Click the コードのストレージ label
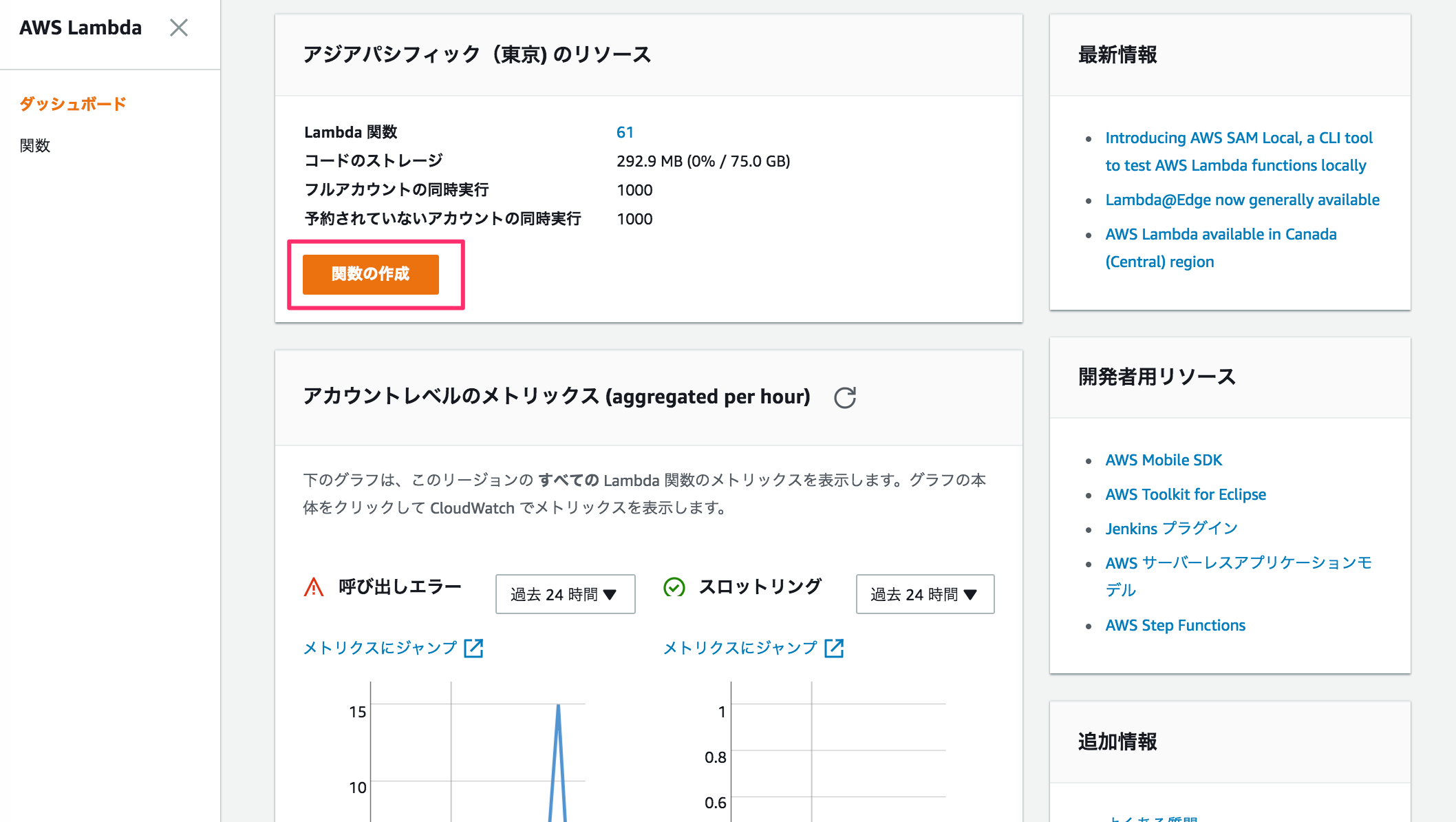This screenshot has width=1456, height=822. point(374,161)
